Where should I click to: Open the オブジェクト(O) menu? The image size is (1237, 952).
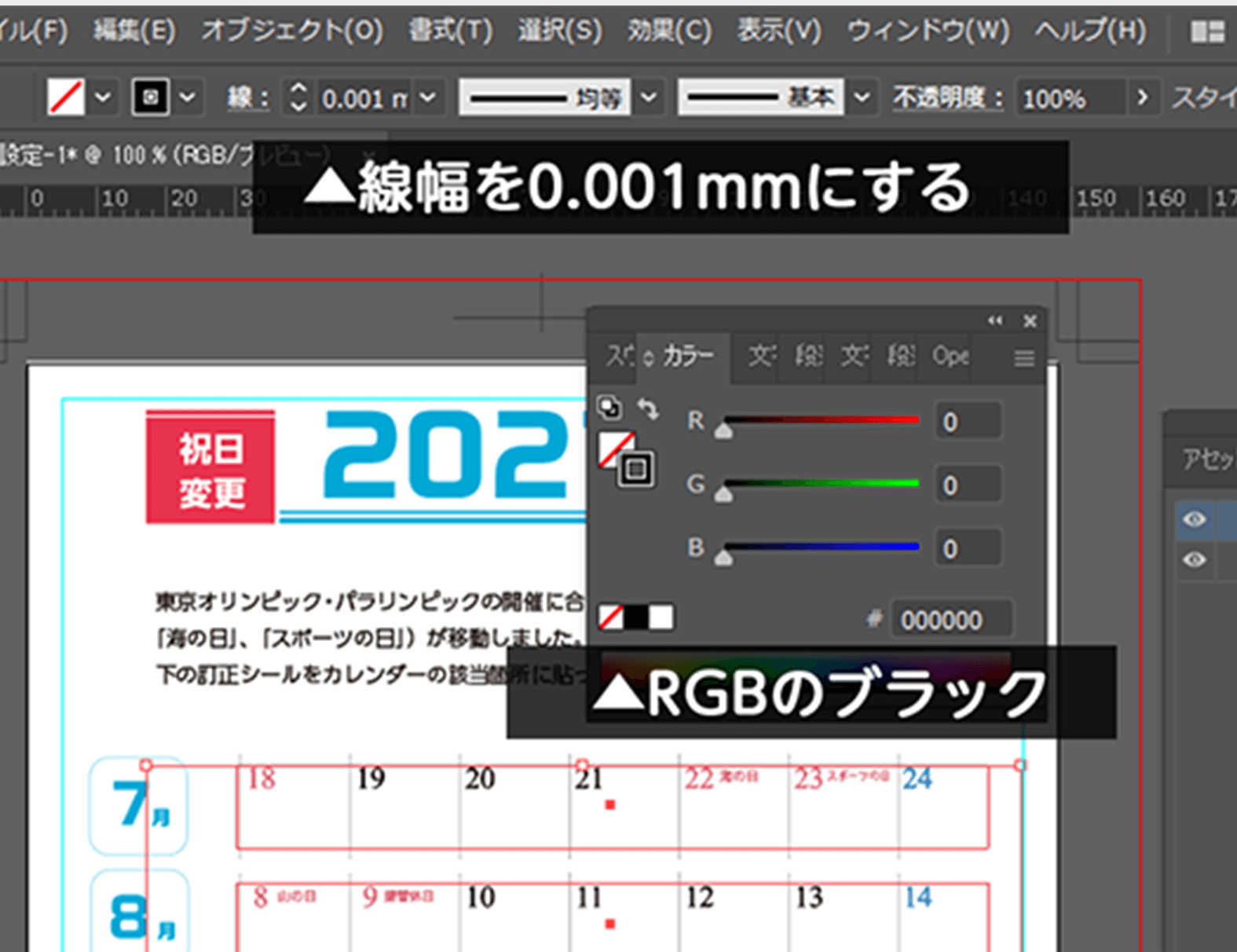292,31
